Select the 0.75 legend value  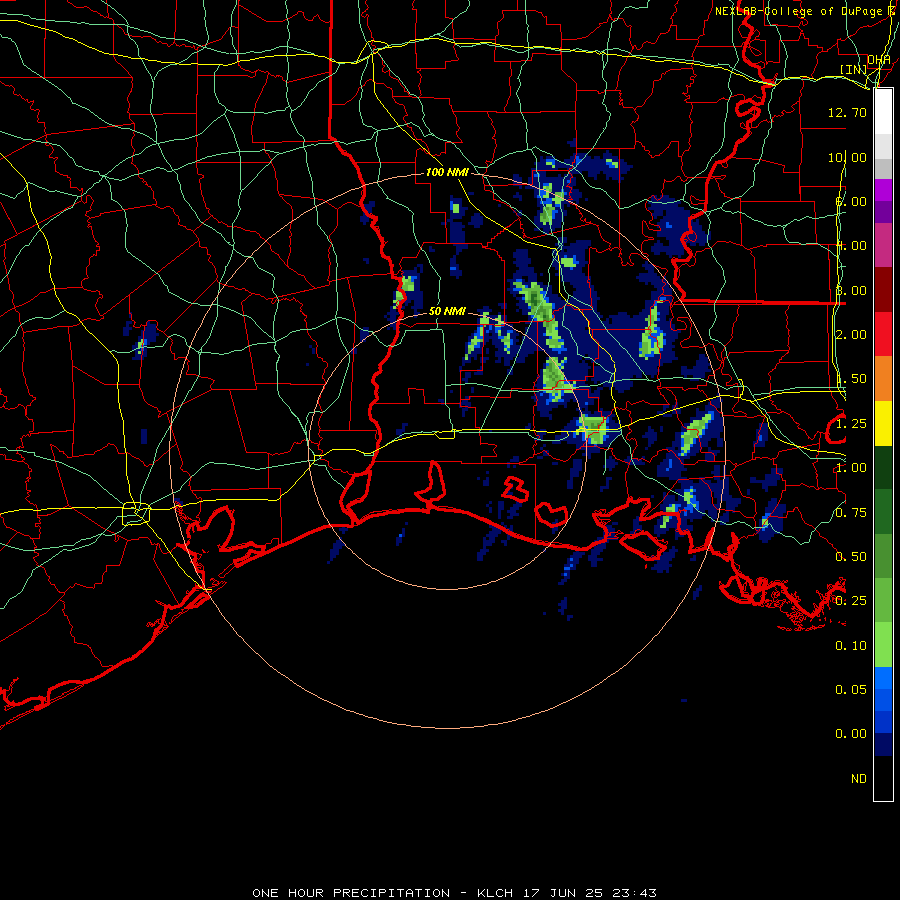point(851,513)
